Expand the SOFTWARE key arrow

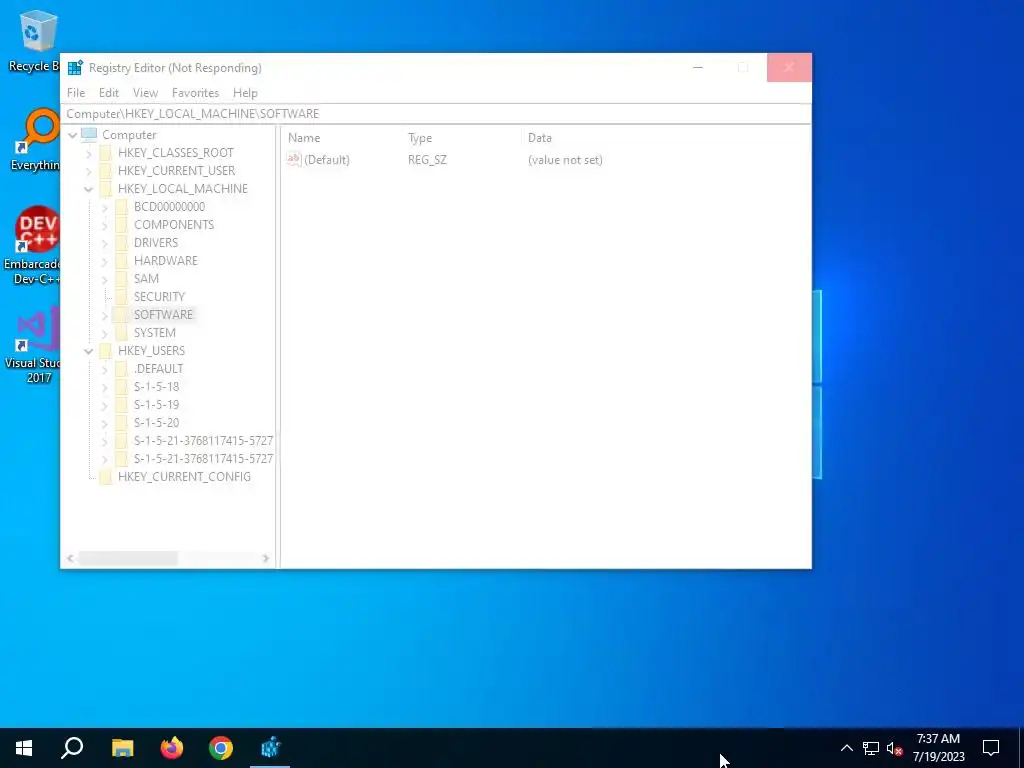point(104,315)
